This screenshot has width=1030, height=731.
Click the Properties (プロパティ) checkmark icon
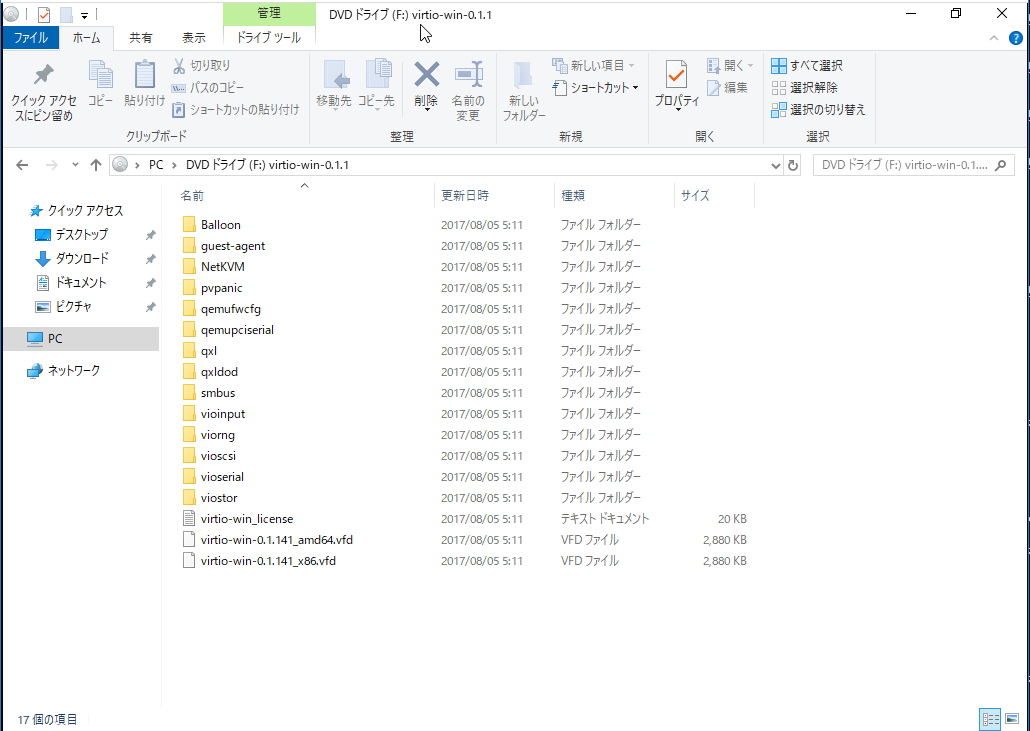(x=676, y=74)
